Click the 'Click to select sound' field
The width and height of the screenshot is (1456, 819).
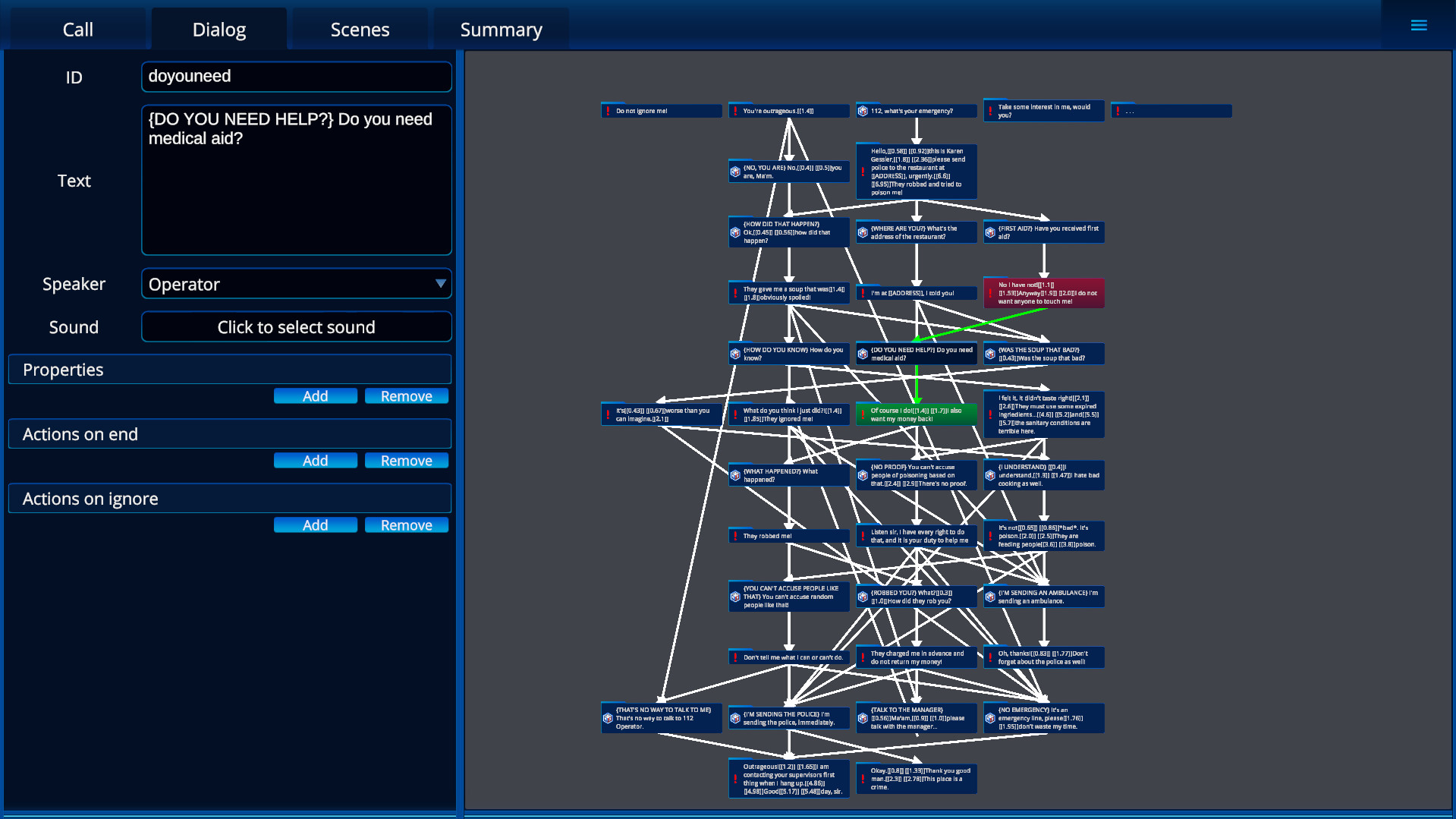click(296, 326)
